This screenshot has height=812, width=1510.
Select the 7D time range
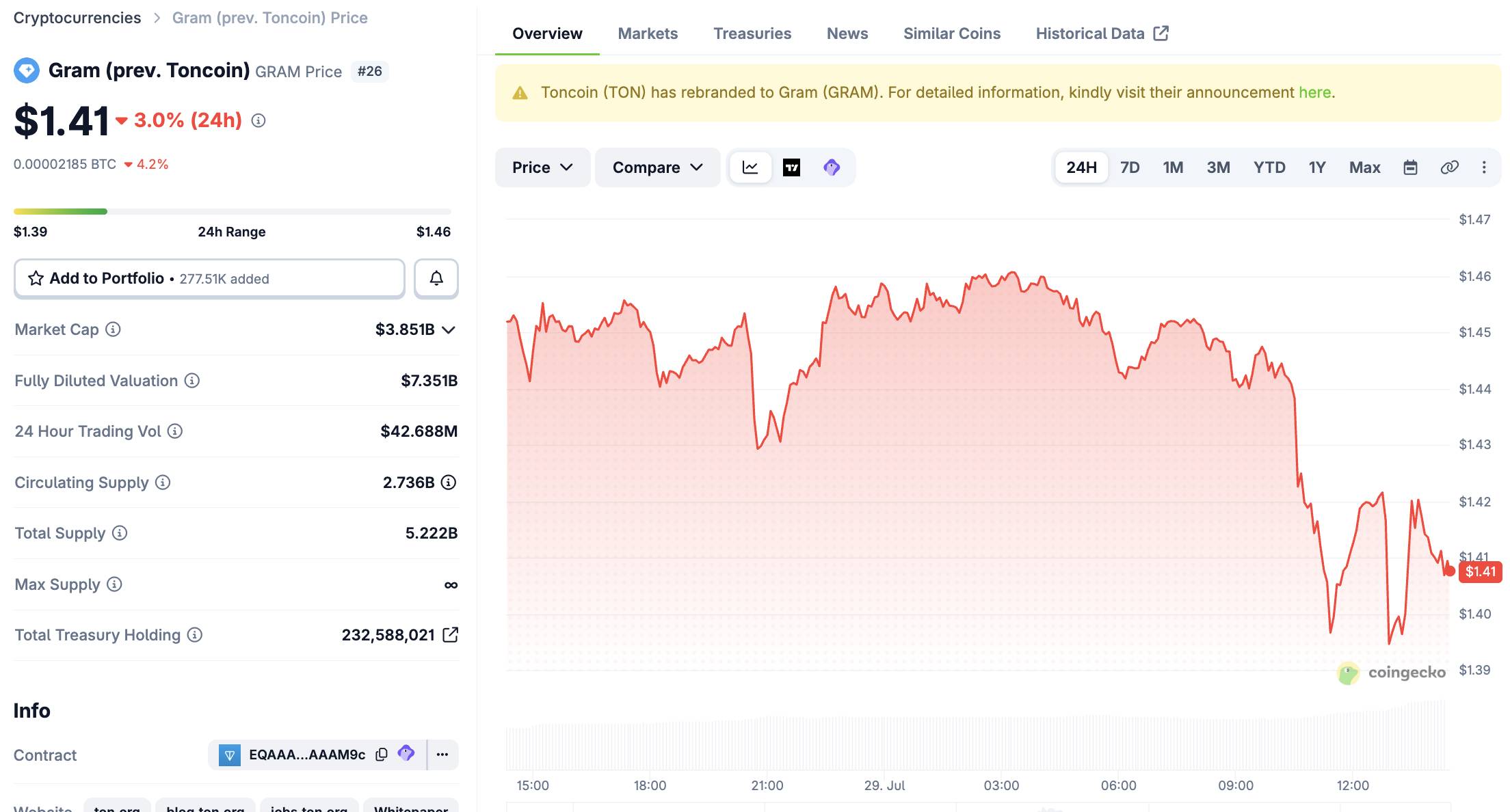coord(1130,167)
